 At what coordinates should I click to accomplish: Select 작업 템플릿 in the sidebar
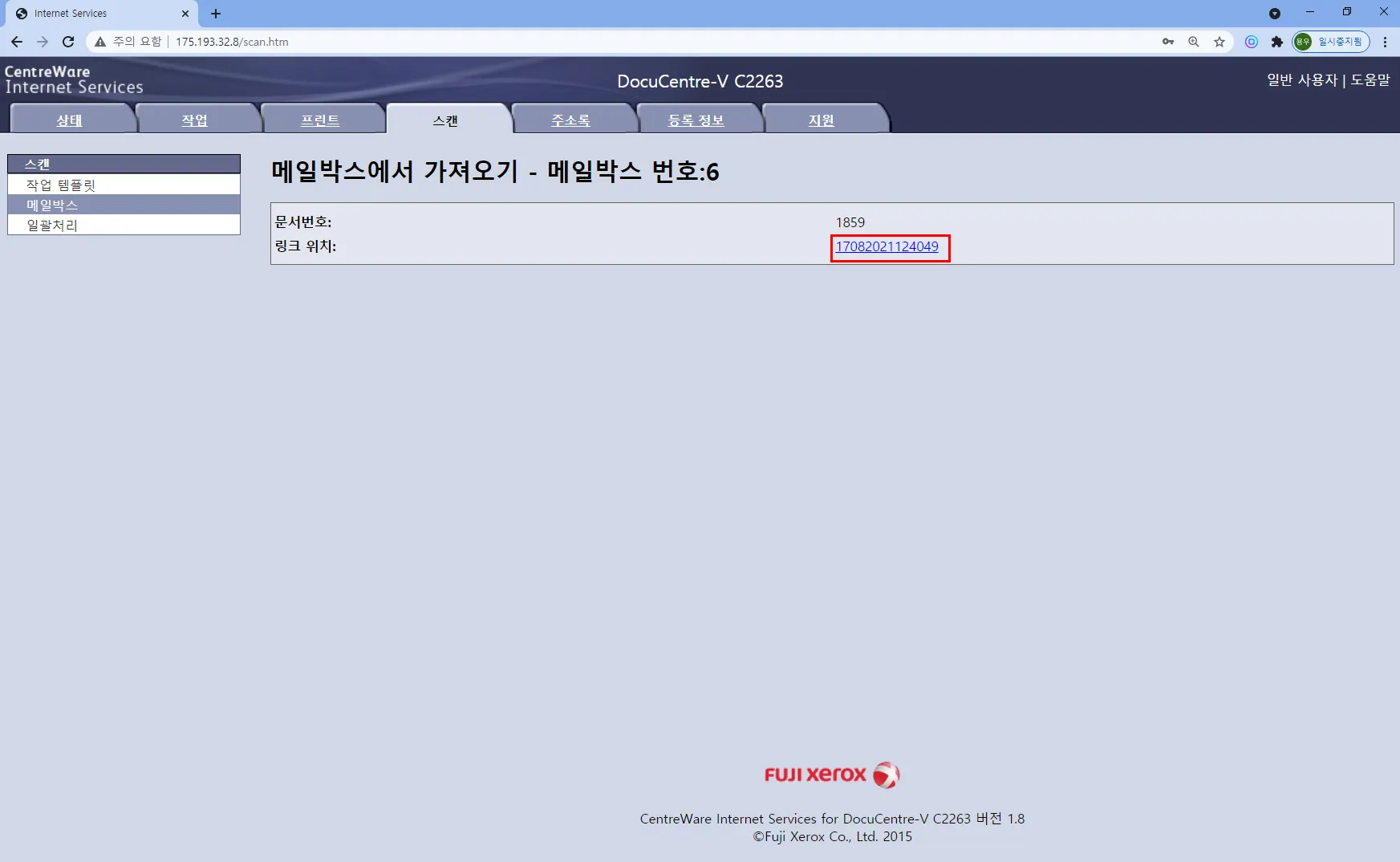pyautogui.click(x=124, y=185)
